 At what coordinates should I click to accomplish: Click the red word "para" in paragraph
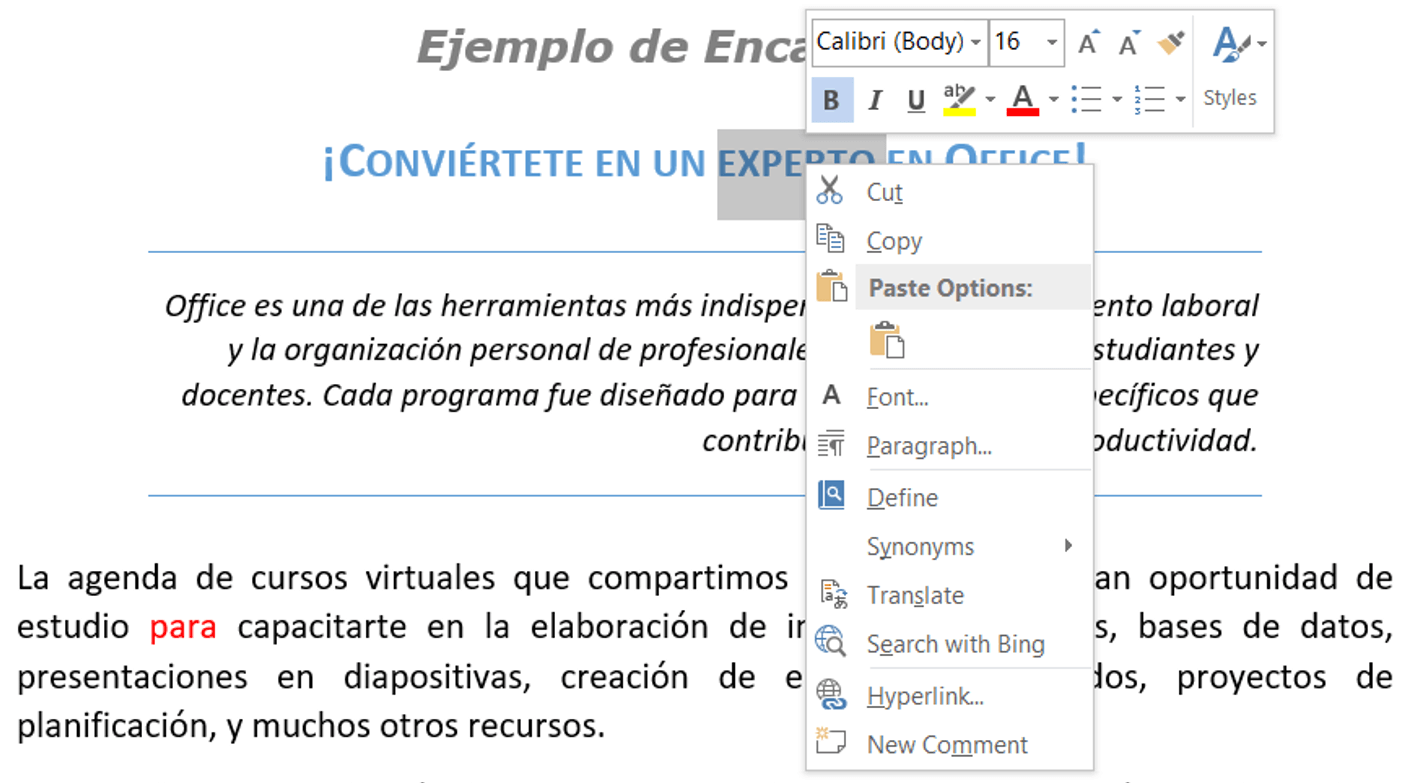[x=183, y=627]
